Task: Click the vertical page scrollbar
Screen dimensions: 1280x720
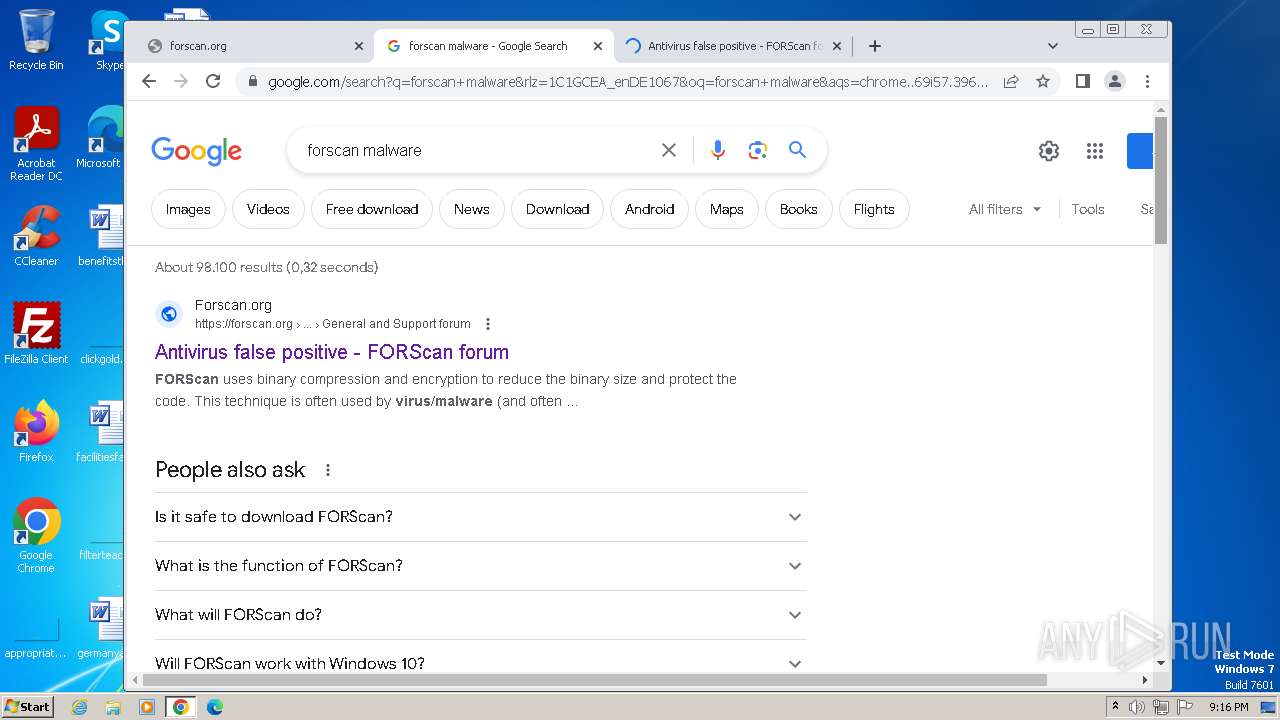Action: point(1161,180)
